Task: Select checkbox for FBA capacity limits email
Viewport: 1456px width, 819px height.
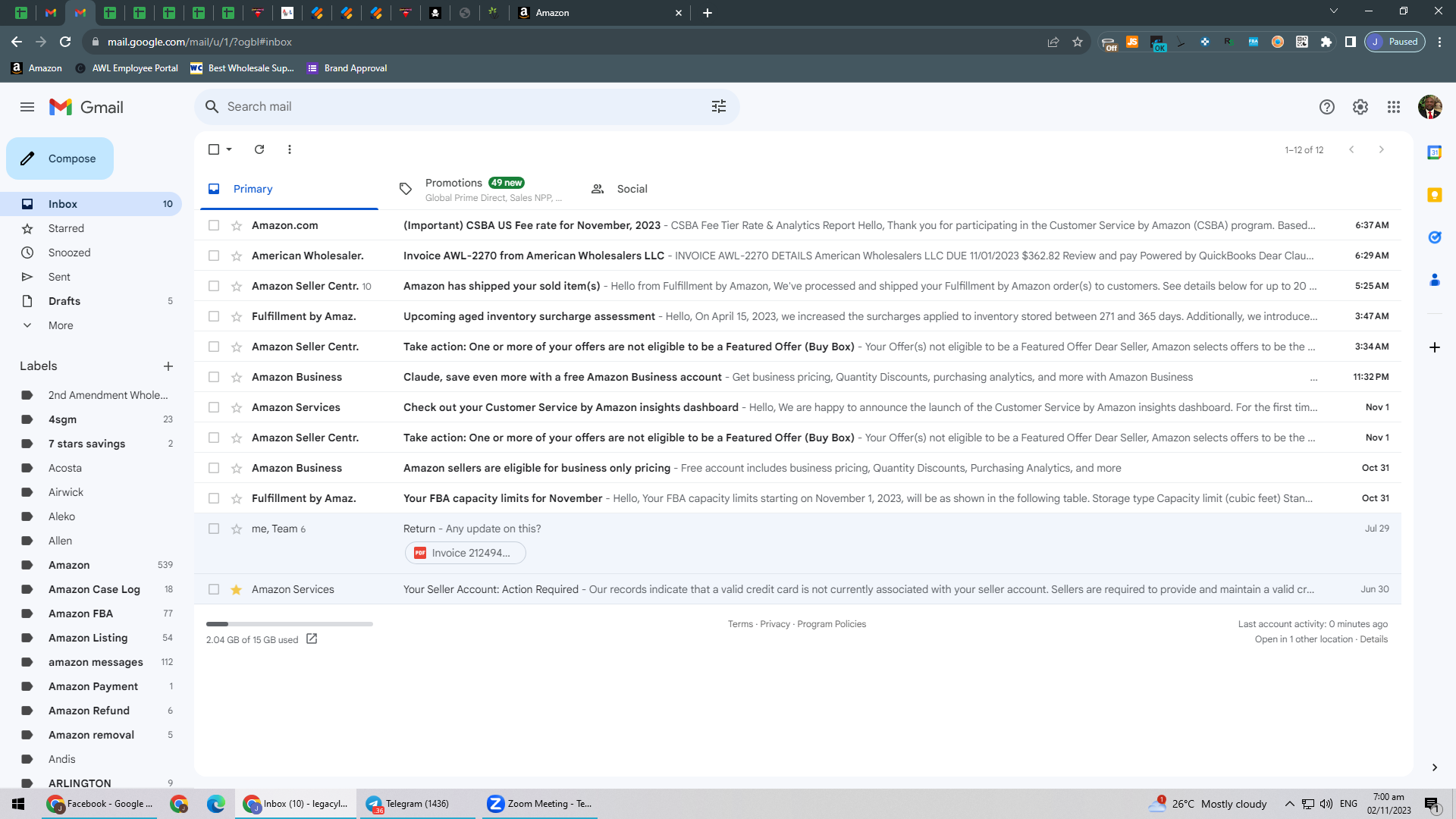Action: [214, 498]
